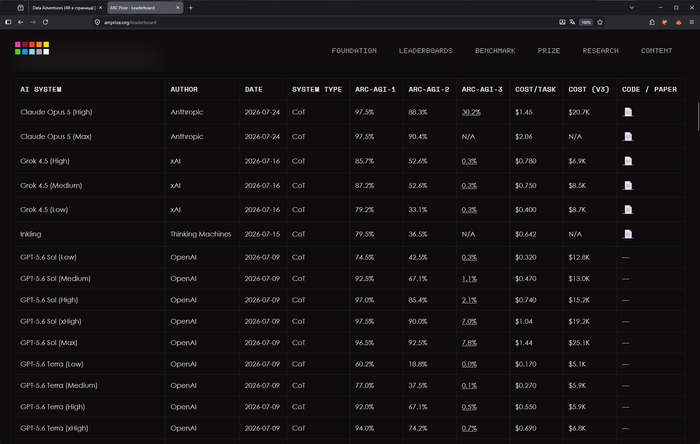700x444 pixels.
Task: Open the paper icon for Grok 4.5 (Low)
Action: (628, 210)
